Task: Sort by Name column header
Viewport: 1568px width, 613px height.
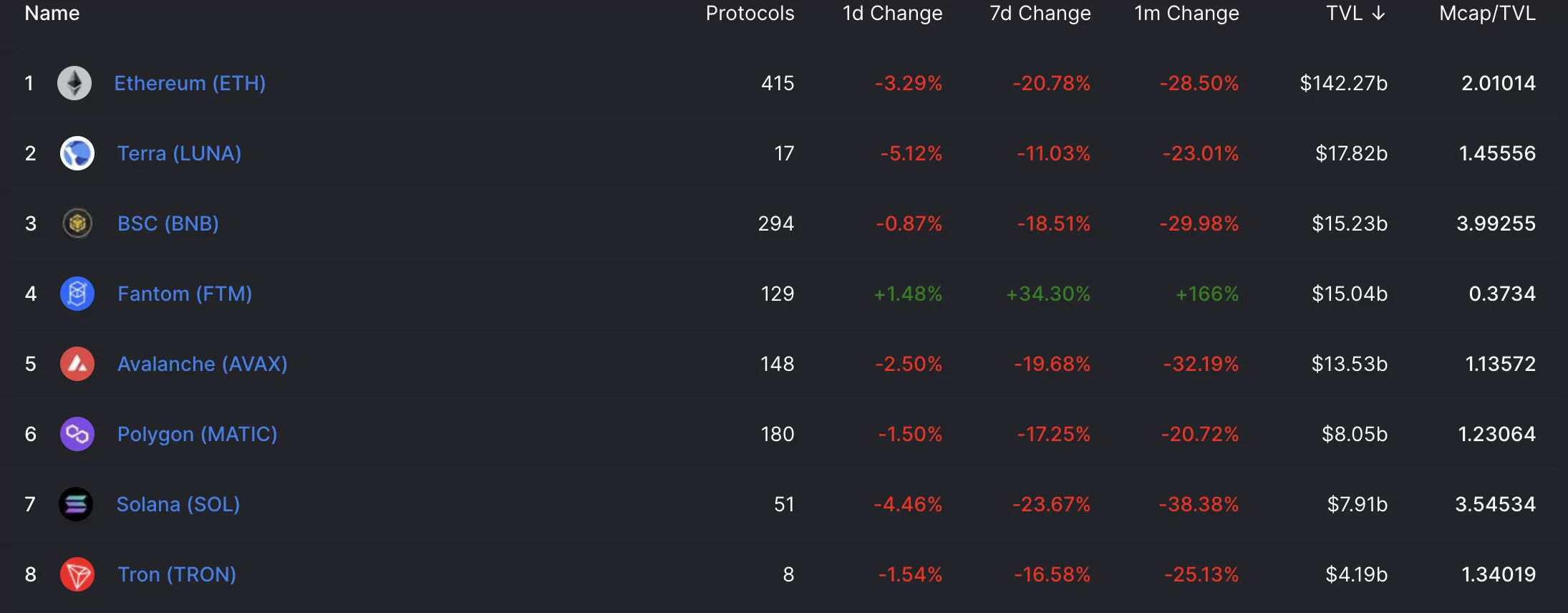Action: pyautogui.click(x=52, y=14)
